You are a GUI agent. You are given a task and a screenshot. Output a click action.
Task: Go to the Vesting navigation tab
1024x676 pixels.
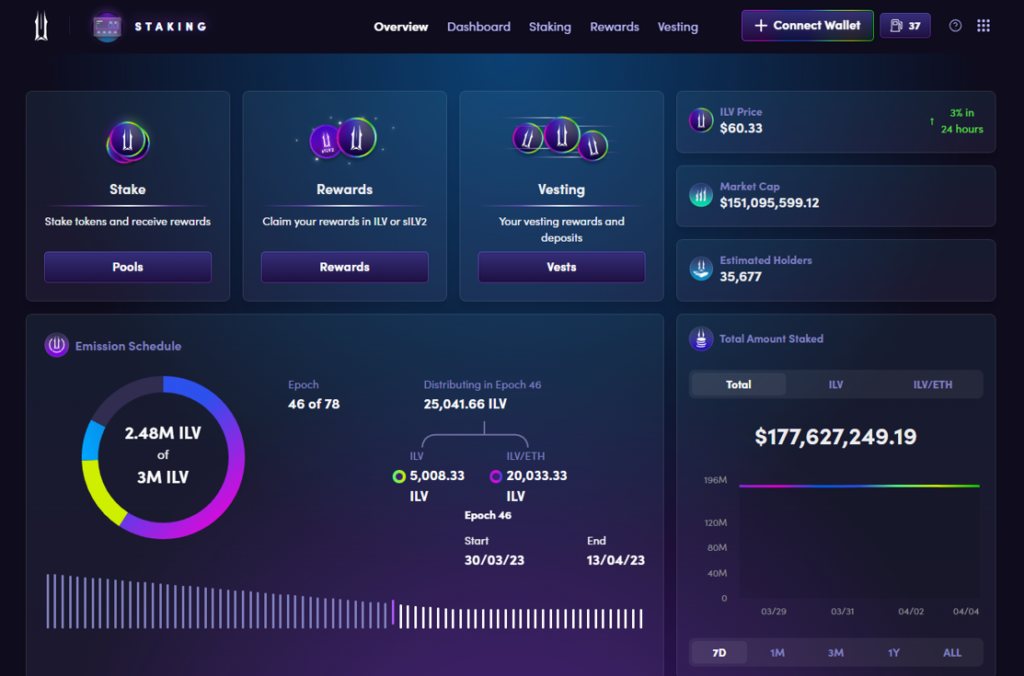pyautogui.click(x=678, y=27)
